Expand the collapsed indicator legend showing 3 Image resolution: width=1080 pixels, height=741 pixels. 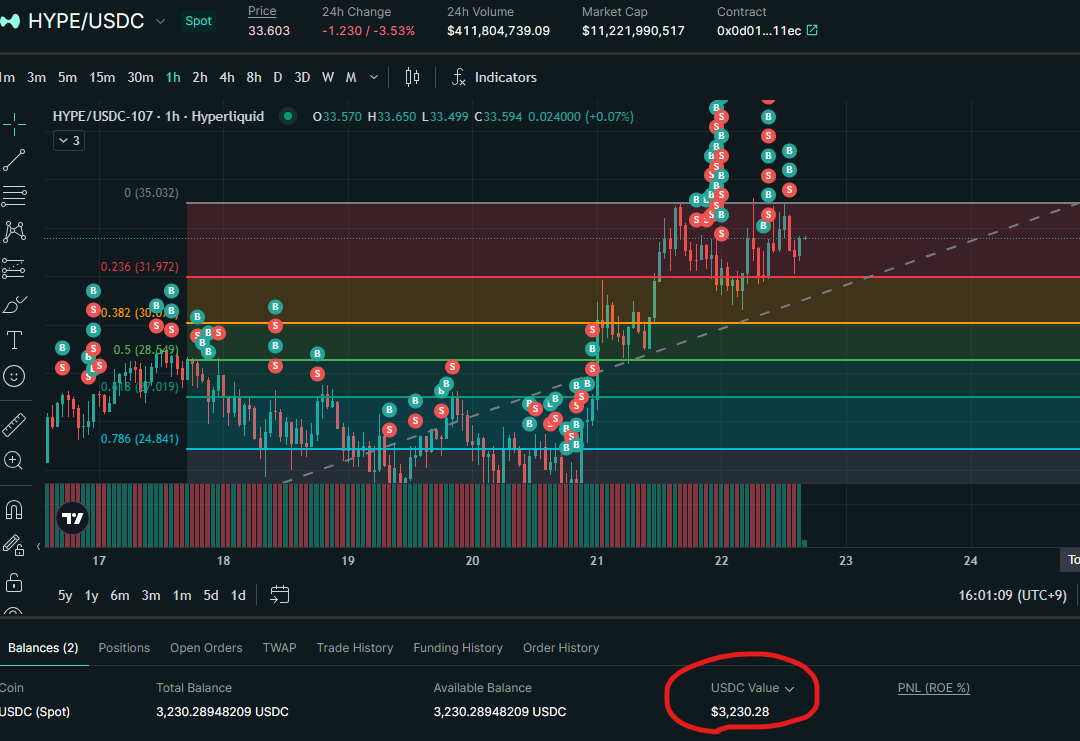(69, 141)
